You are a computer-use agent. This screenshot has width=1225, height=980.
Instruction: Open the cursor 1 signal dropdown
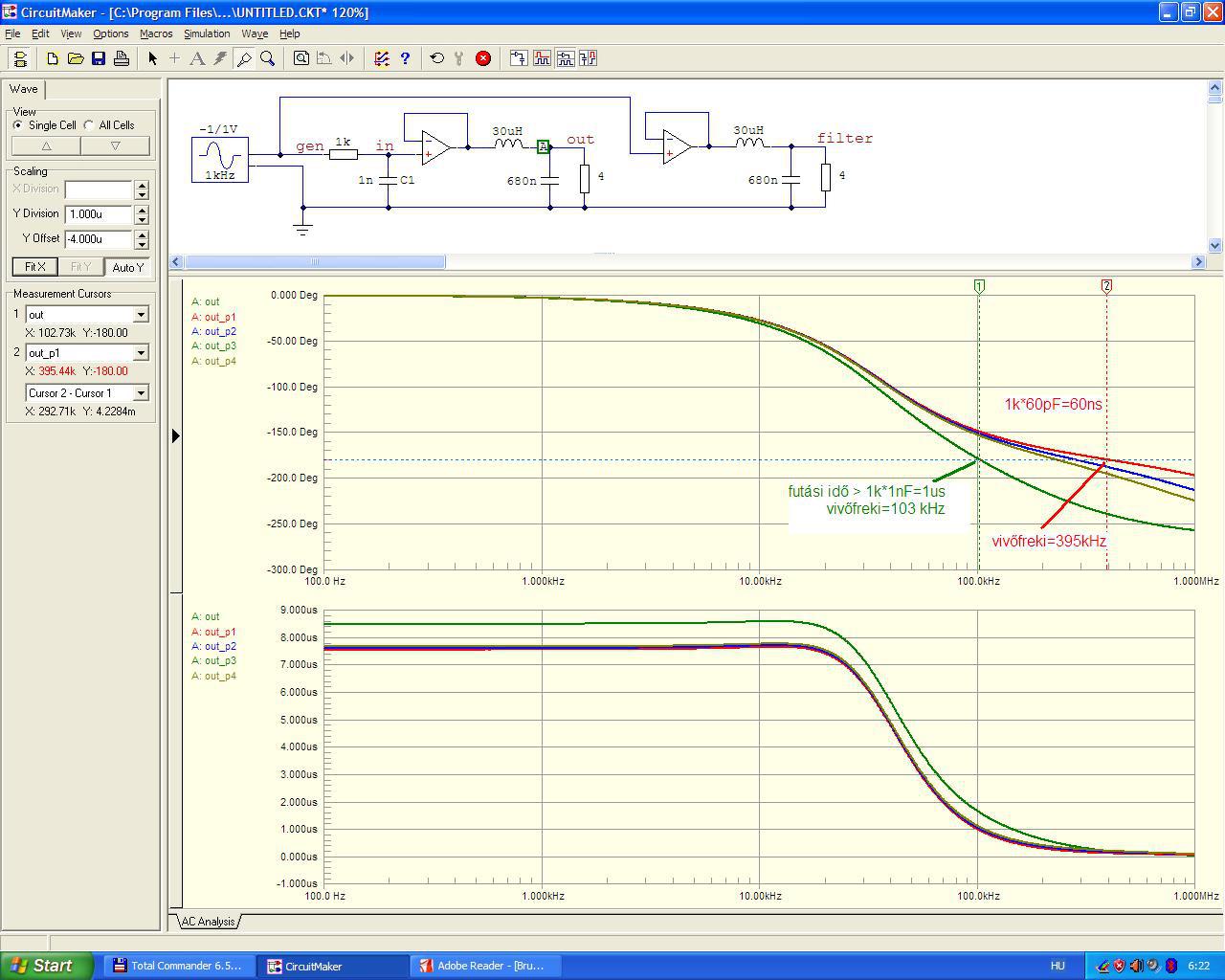(141, 315)
